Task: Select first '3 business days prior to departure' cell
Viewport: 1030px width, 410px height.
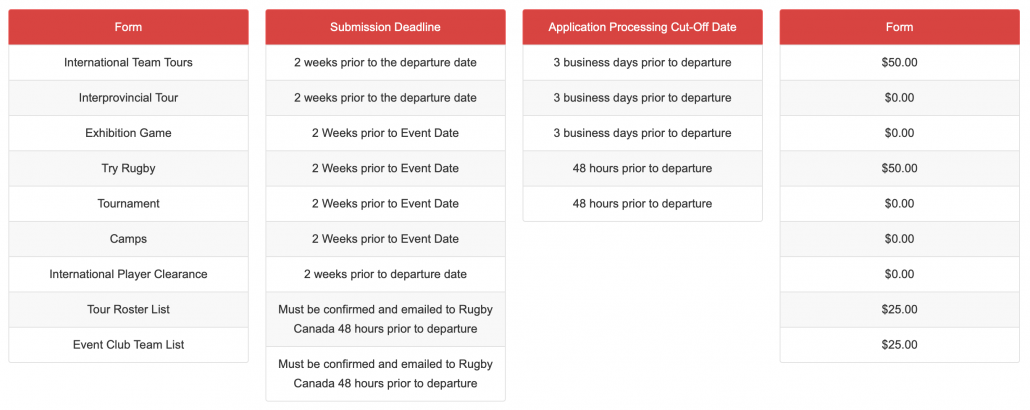Action: [642, 62]
